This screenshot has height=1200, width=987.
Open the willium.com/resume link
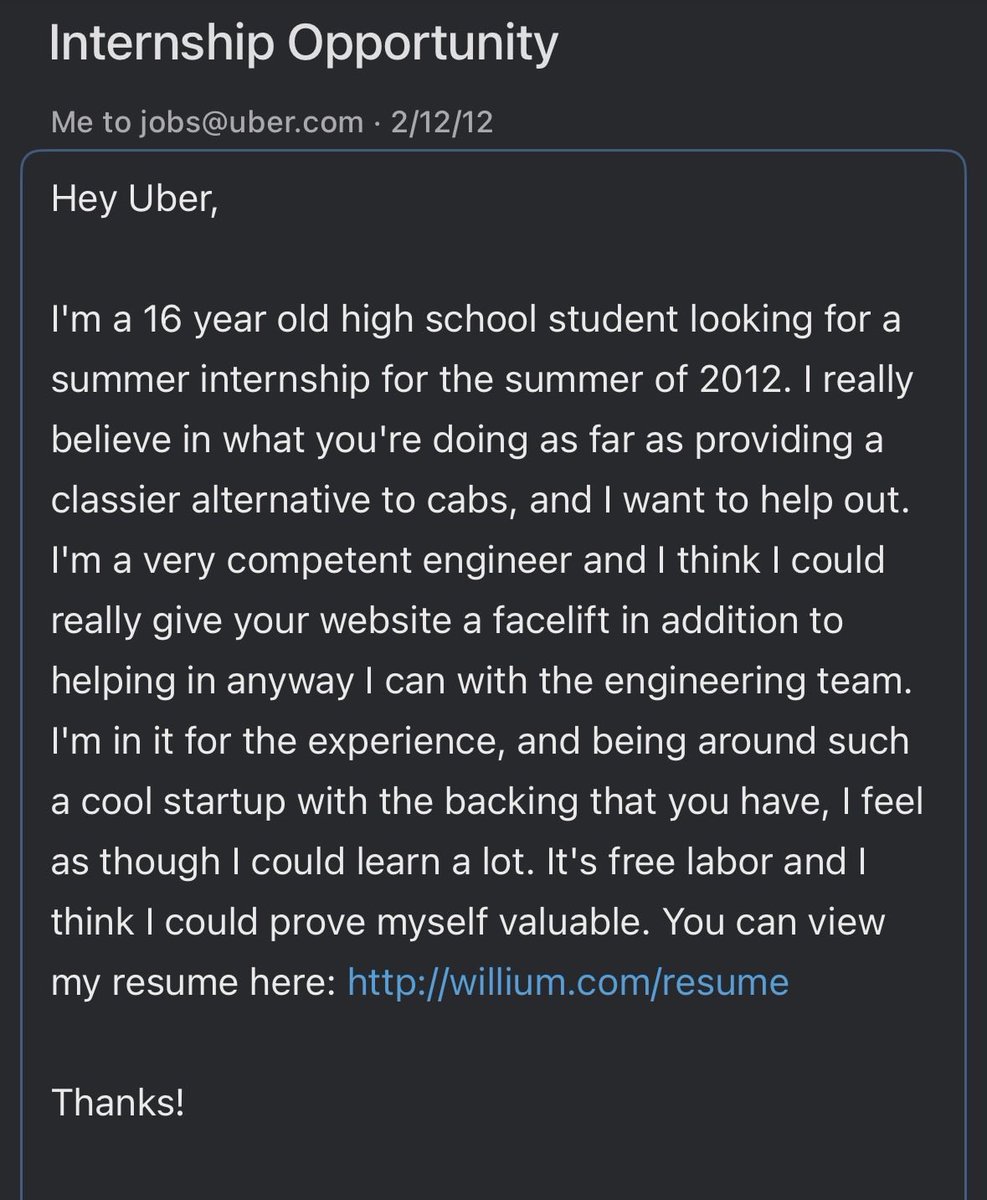tap(568, 983)
